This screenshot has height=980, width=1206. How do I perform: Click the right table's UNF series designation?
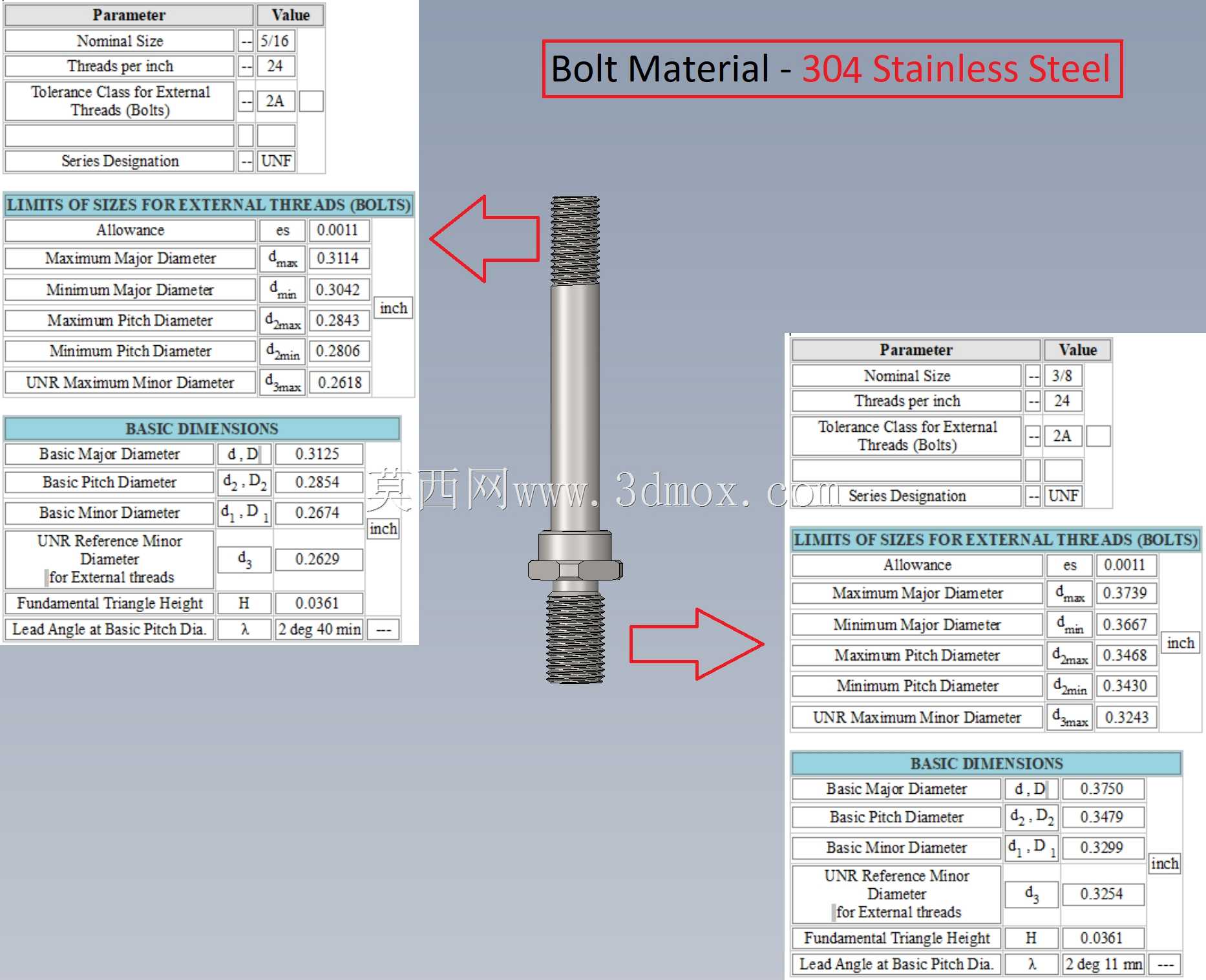pos(1063,496)
